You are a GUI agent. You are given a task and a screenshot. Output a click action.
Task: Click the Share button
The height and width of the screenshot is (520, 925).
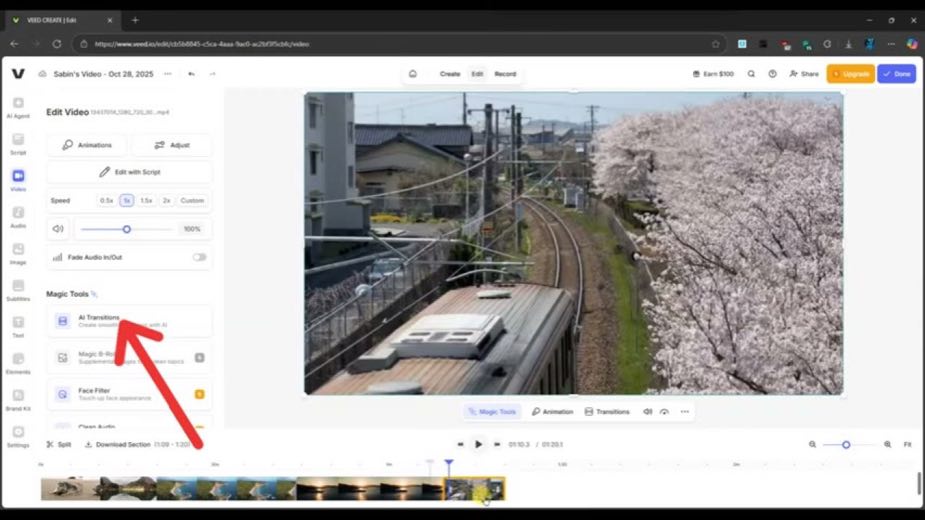[x=804, y=74]
